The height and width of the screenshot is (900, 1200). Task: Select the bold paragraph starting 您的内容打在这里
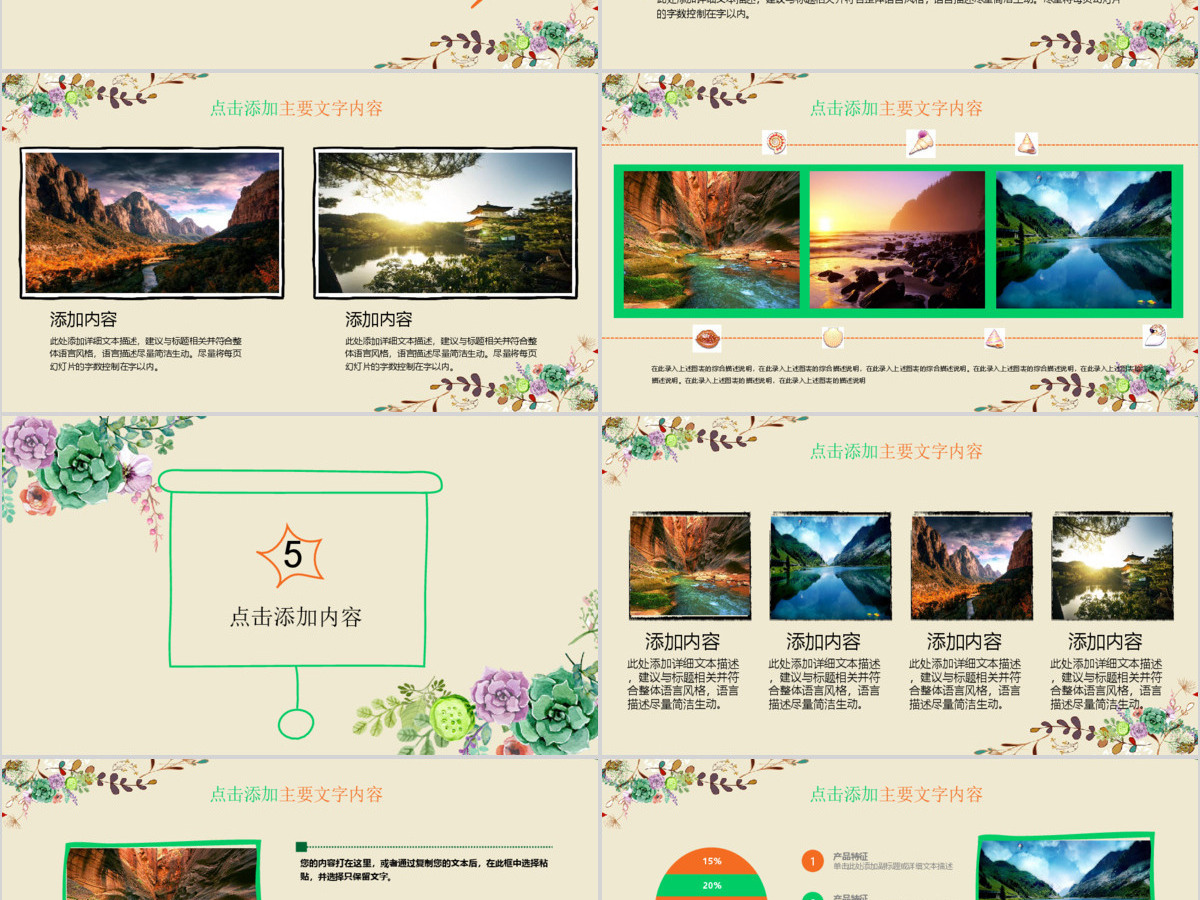[x=424, y=869]
